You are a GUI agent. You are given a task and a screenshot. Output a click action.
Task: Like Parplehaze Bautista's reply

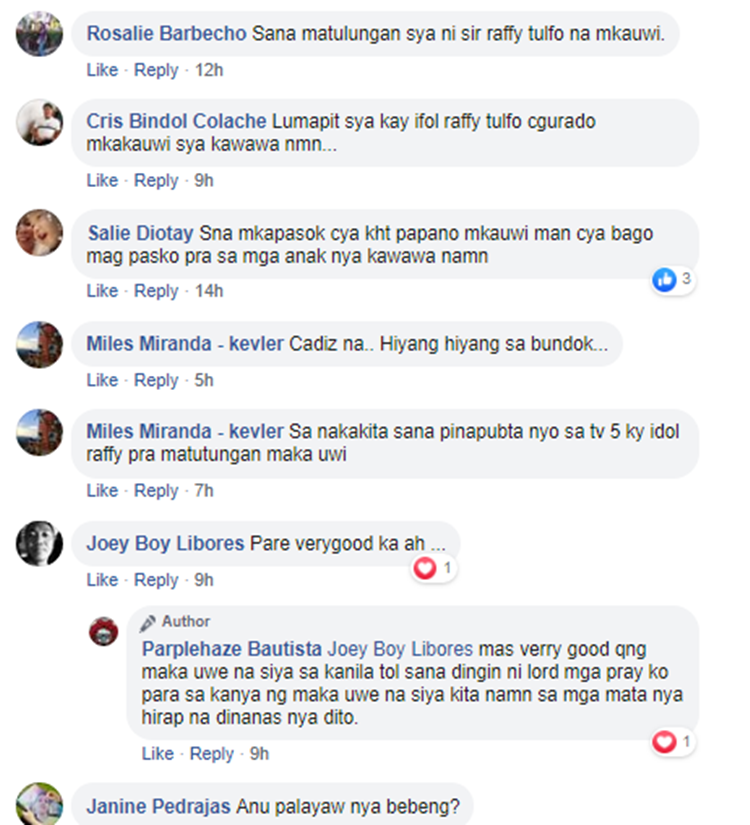pos(157,754)
